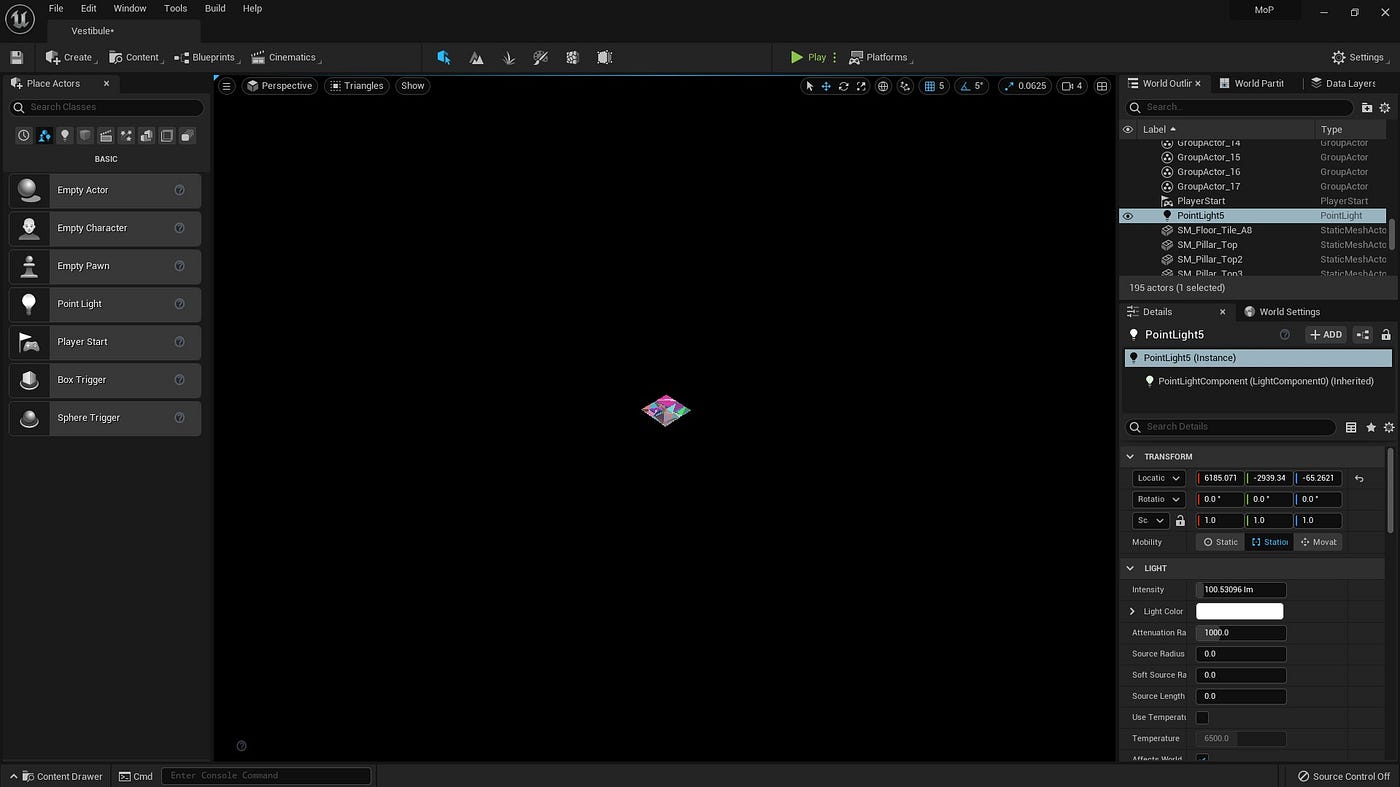Open World Outliner settings gear
Image resolution: width=1400 pixels, height=787 pixels.
coord(1385,107)
